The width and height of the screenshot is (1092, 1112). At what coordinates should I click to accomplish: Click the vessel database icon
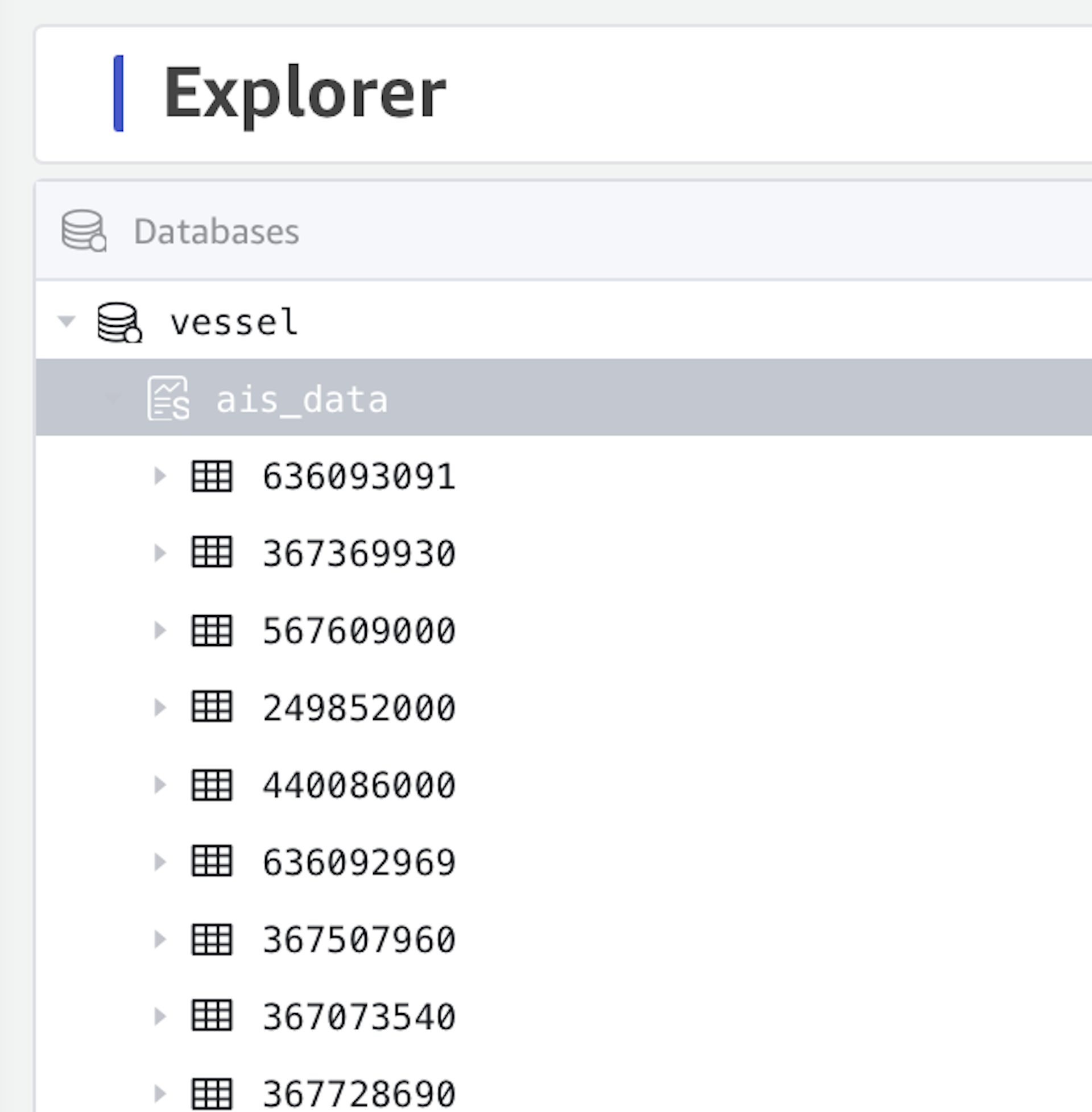[119, 323]
